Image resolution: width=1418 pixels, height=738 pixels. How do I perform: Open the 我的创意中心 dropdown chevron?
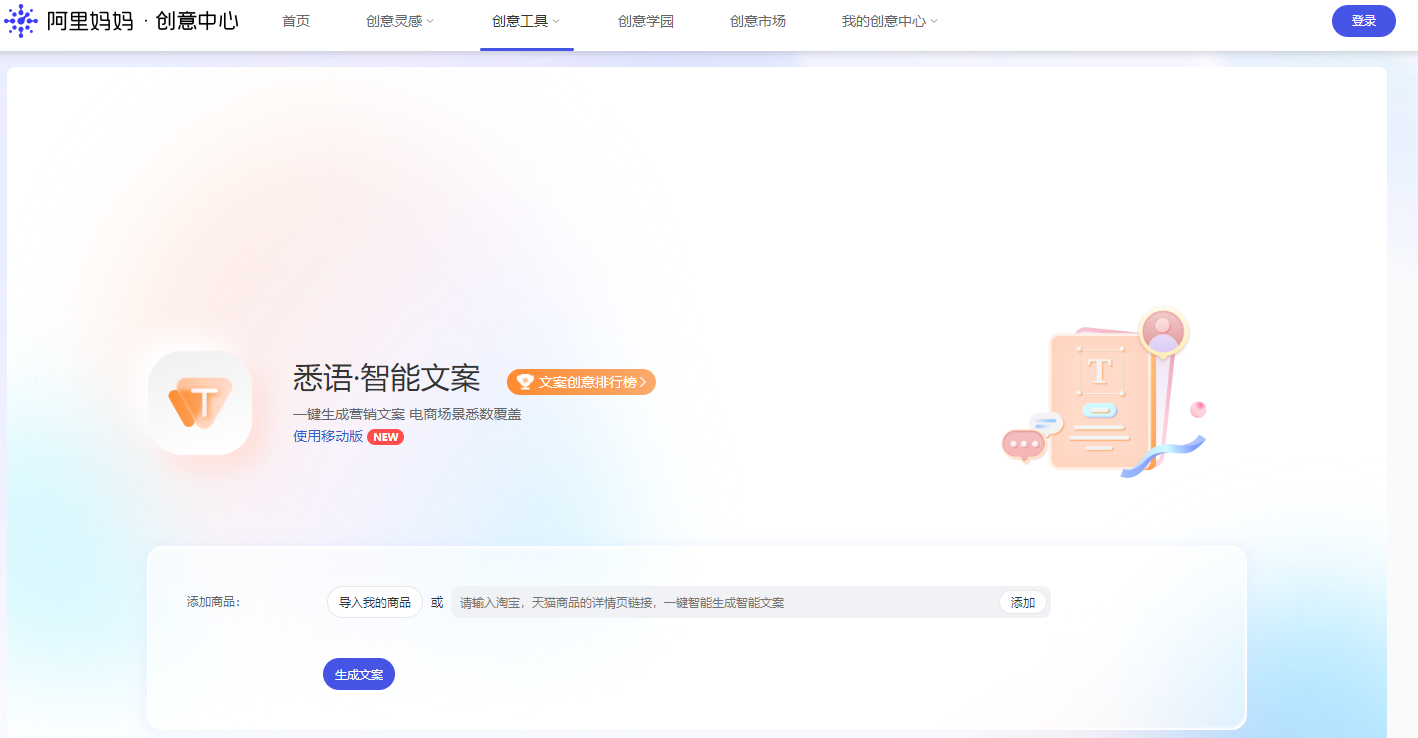click(934, 21)
